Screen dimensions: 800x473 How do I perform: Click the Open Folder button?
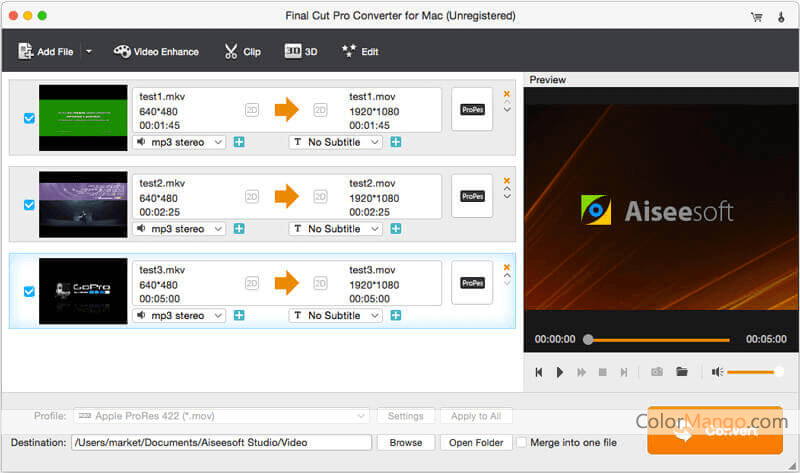(475, 442)
